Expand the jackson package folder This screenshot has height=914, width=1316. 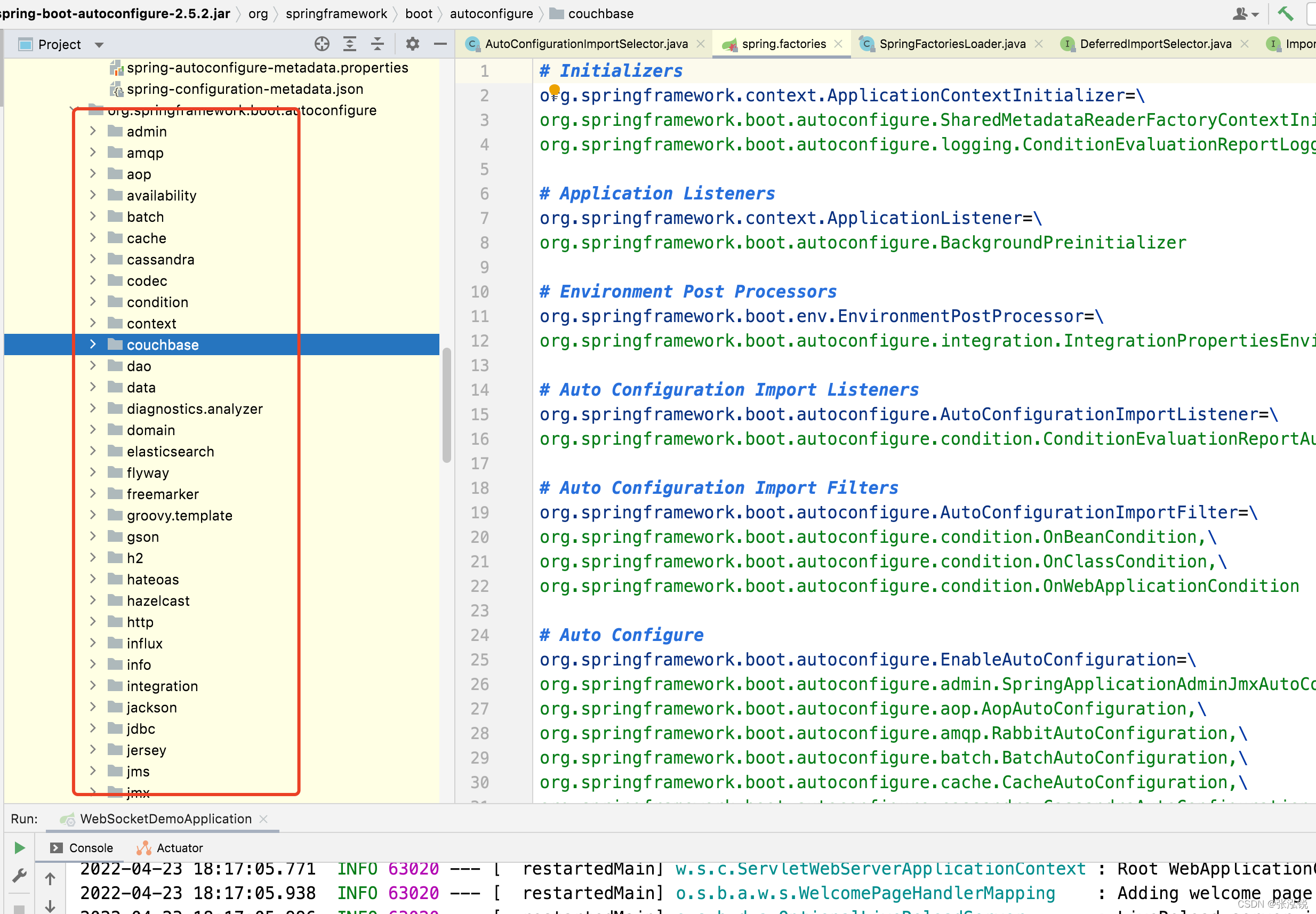pyautogui.click(x=93, y=707)
